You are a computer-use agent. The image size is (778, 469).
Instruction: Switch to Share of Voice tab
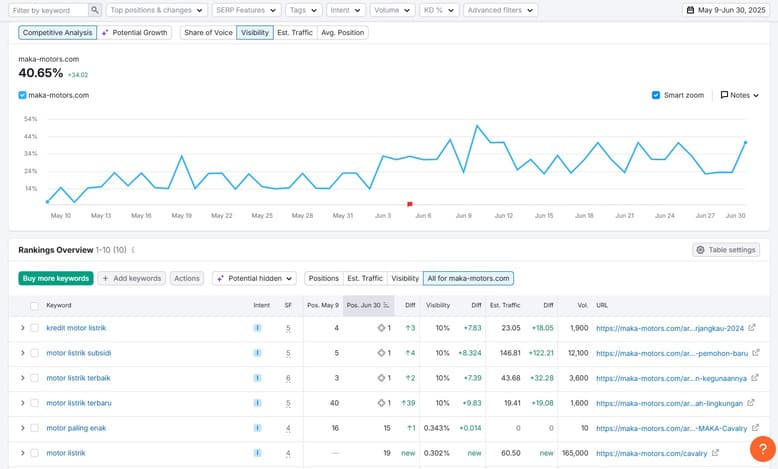208,32
